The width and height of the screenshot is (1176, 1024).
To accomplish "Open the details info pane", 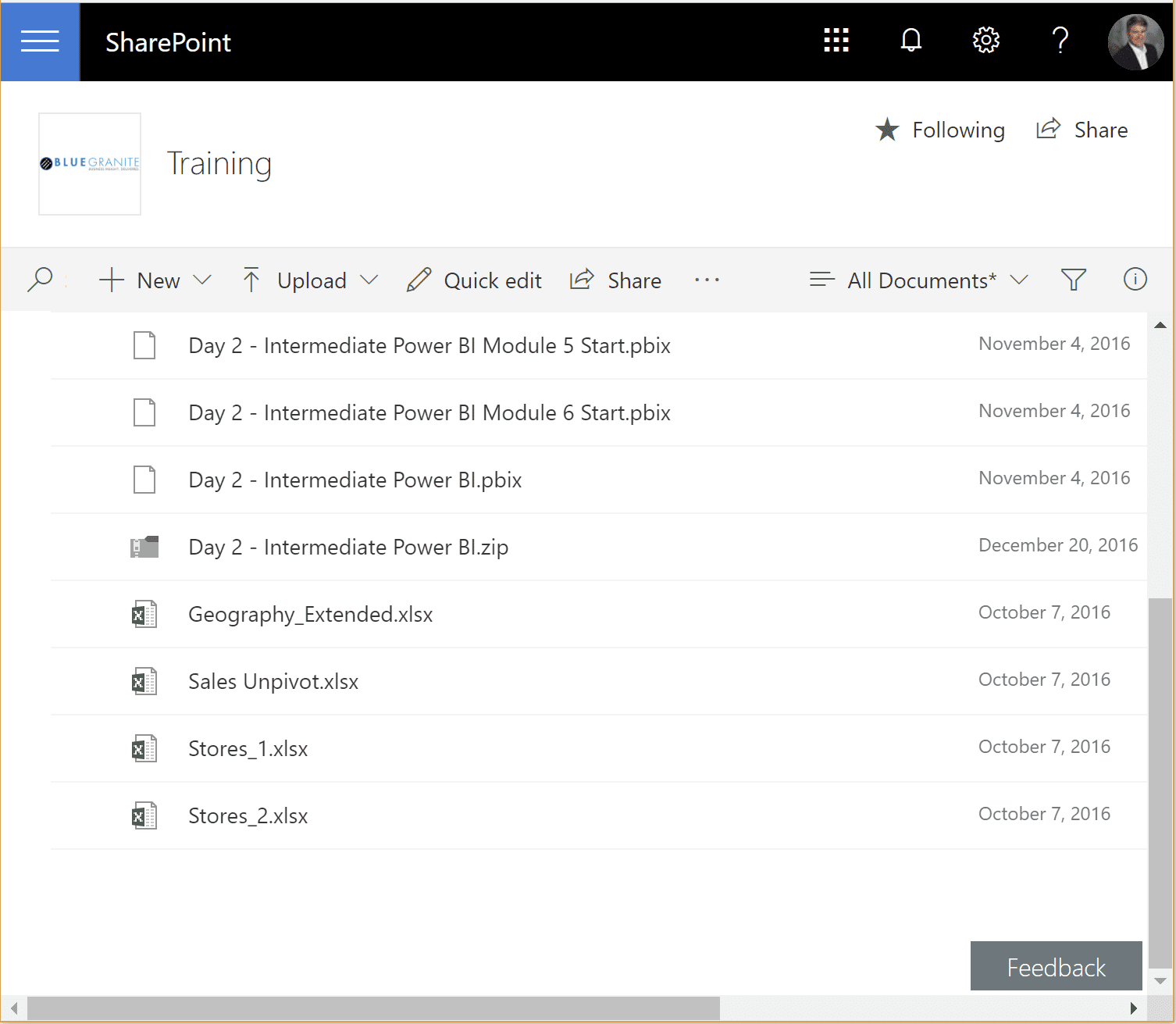I will coord(1135,279).
